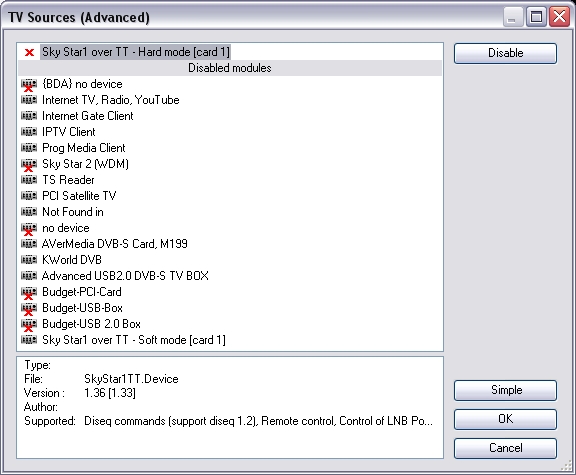Click the icon next to Not Found in
576x475 pixels.
29,212
